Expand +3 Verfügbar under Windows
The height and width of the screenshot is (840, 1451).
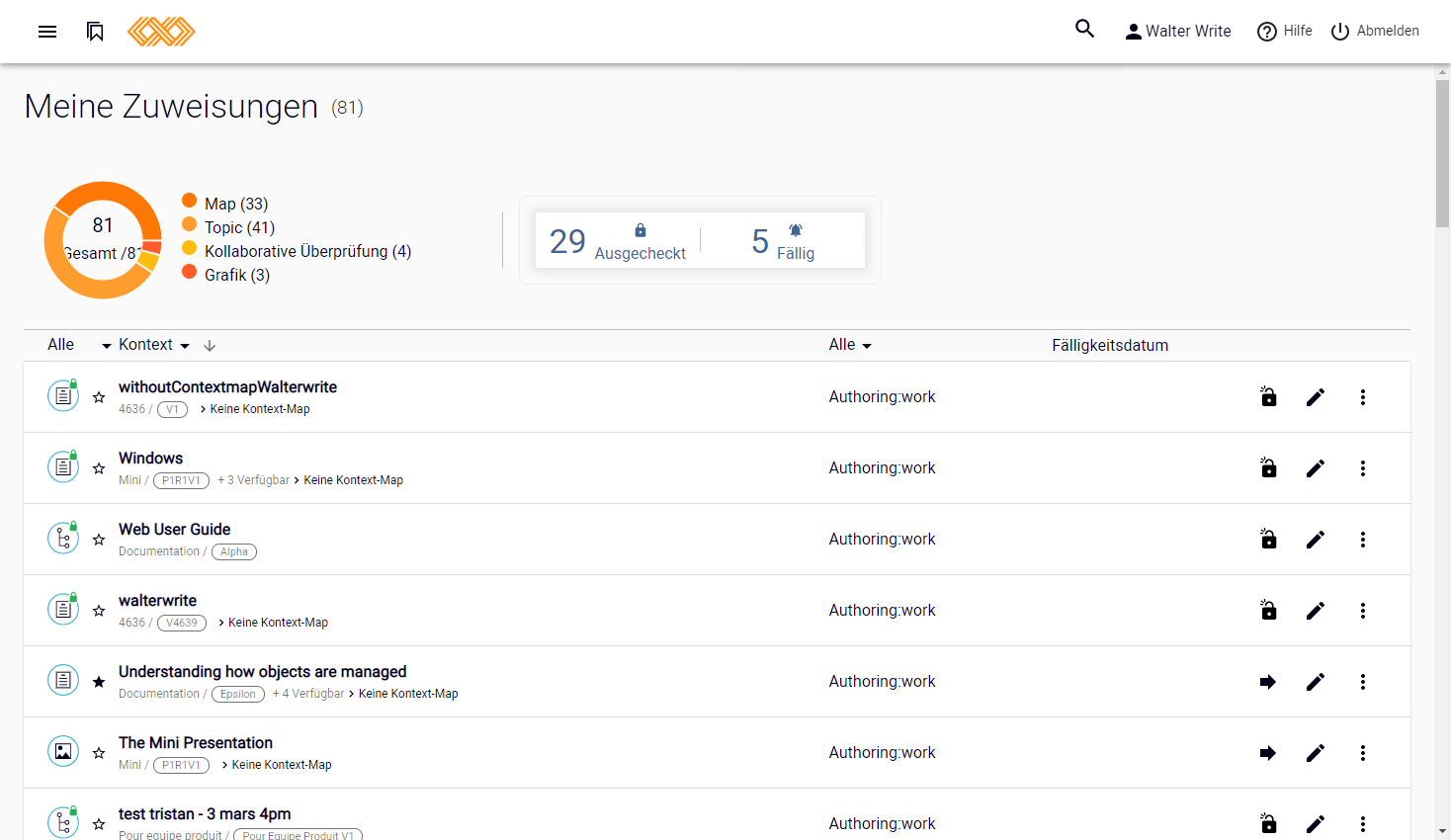tap(253, 480)
